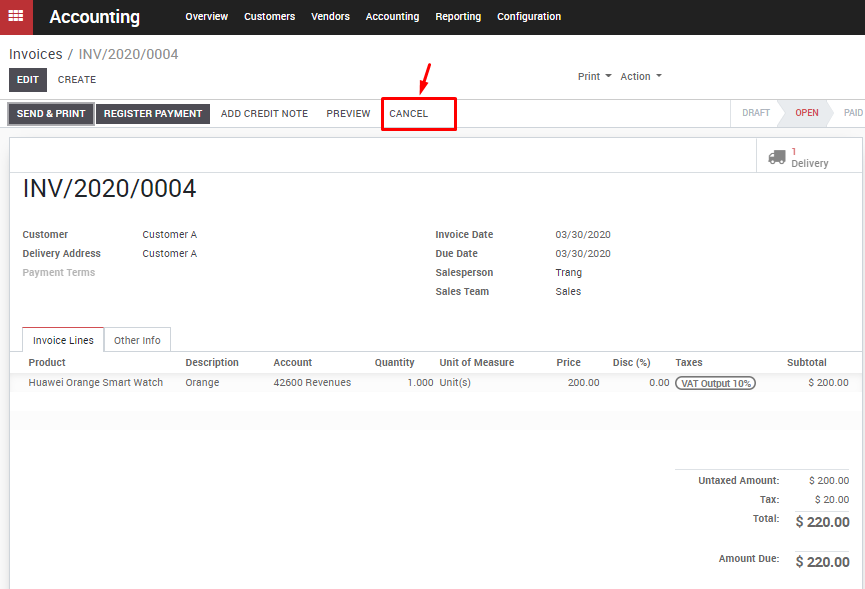This screenshot has height=589, width=865.
Task: Sort by Description column header
Action: tap(212, 362)
